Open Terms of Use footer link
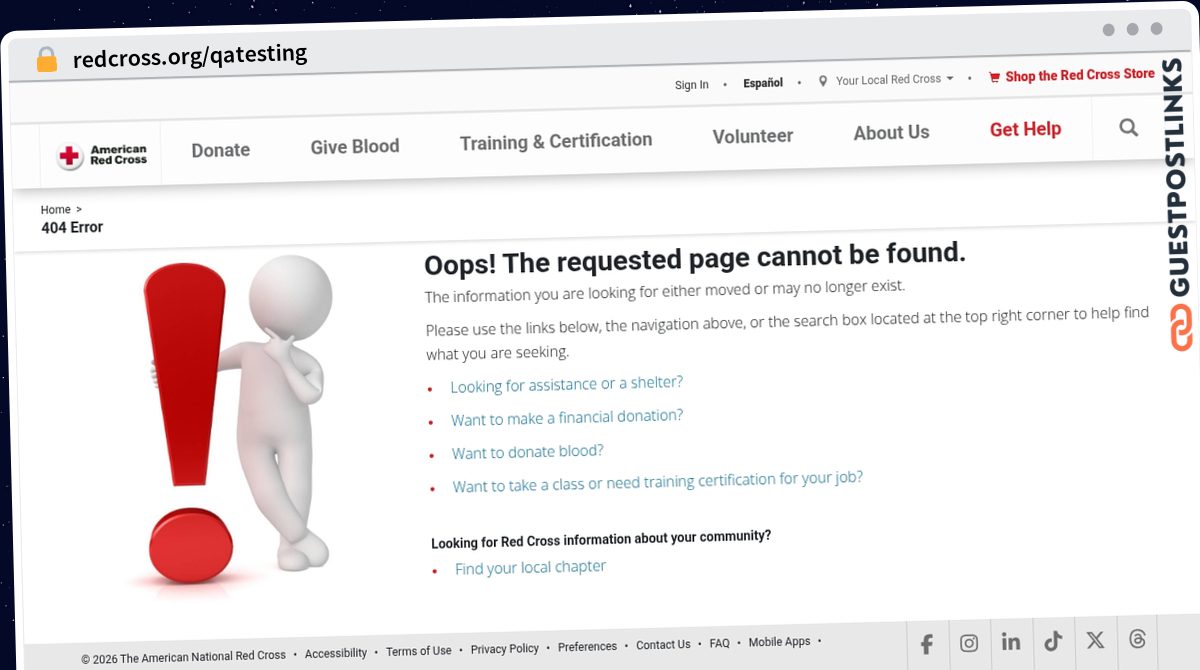Screen dimensions: 1200x670 click(419, 651)
